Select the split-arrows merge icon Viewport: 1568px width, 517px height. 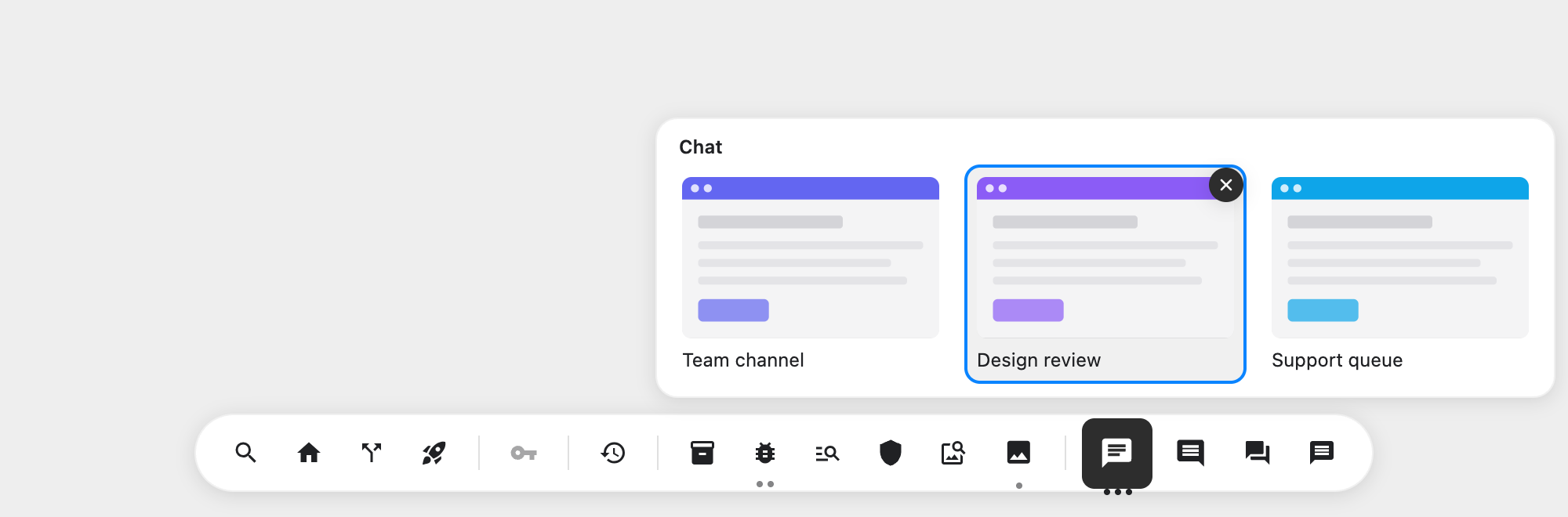(x=372, y=453)
